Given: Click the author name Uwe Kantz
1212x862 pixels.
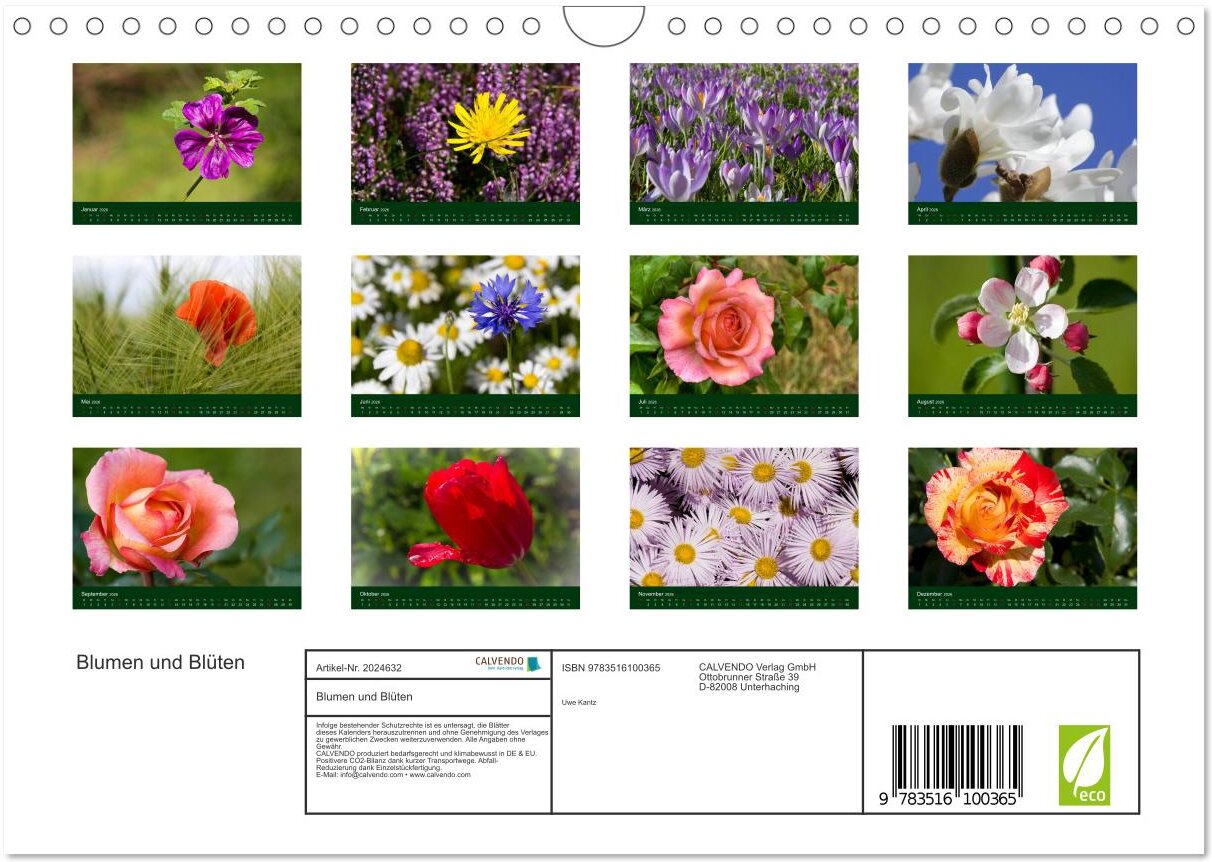Looking at the screenshot, I should tap(579, 702).
